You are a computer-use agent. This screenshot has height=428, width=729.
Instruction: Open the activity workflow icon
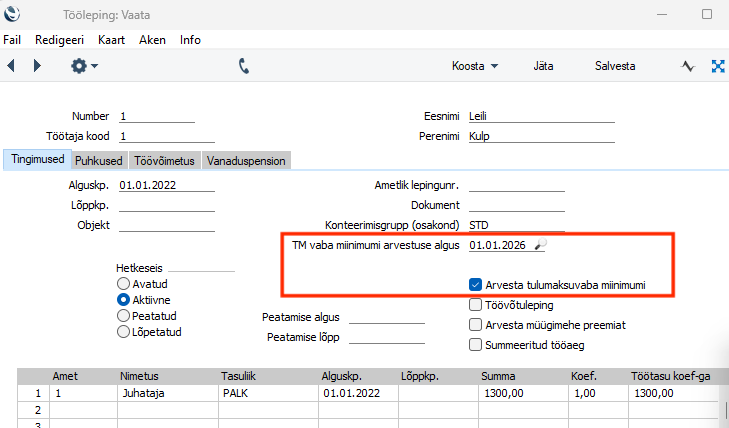point(687,66)
